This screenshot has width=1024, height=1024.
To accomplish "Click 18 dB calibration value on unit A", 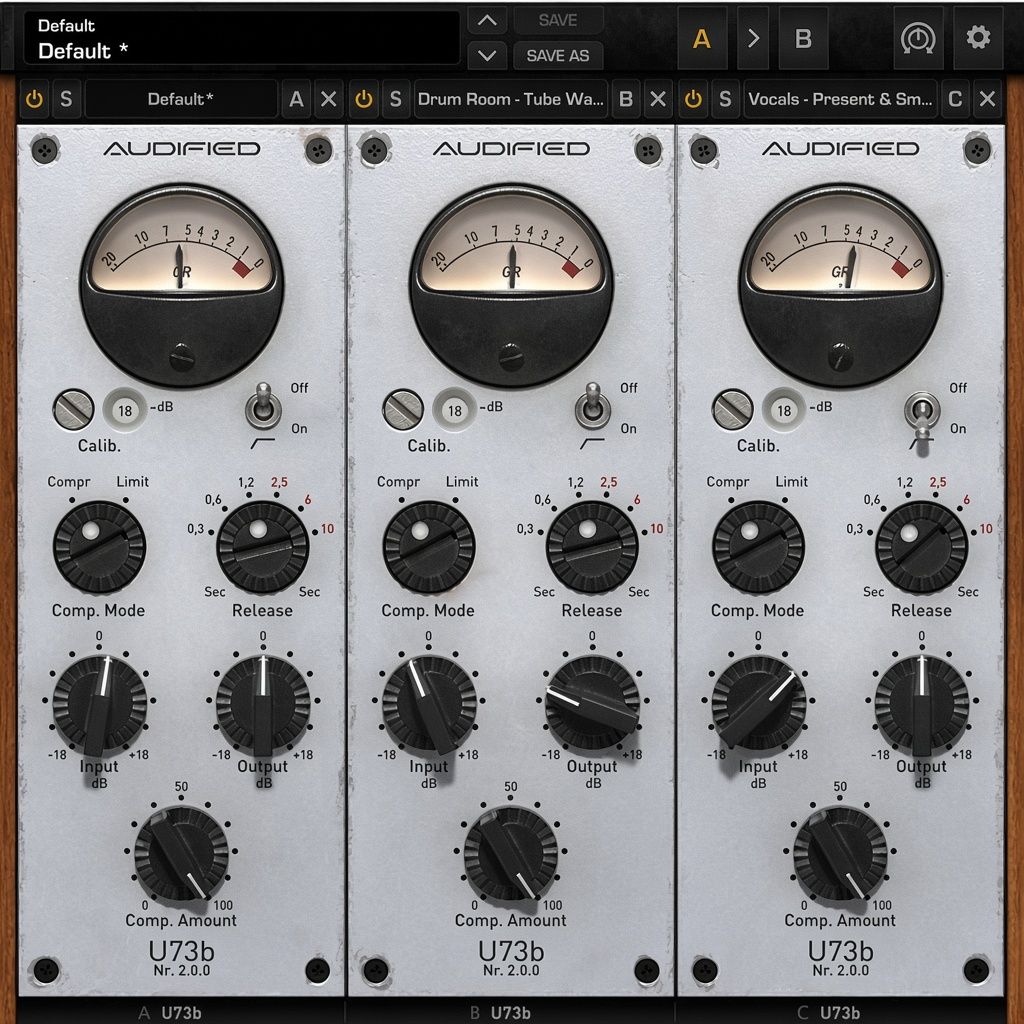I will (125, 410).
